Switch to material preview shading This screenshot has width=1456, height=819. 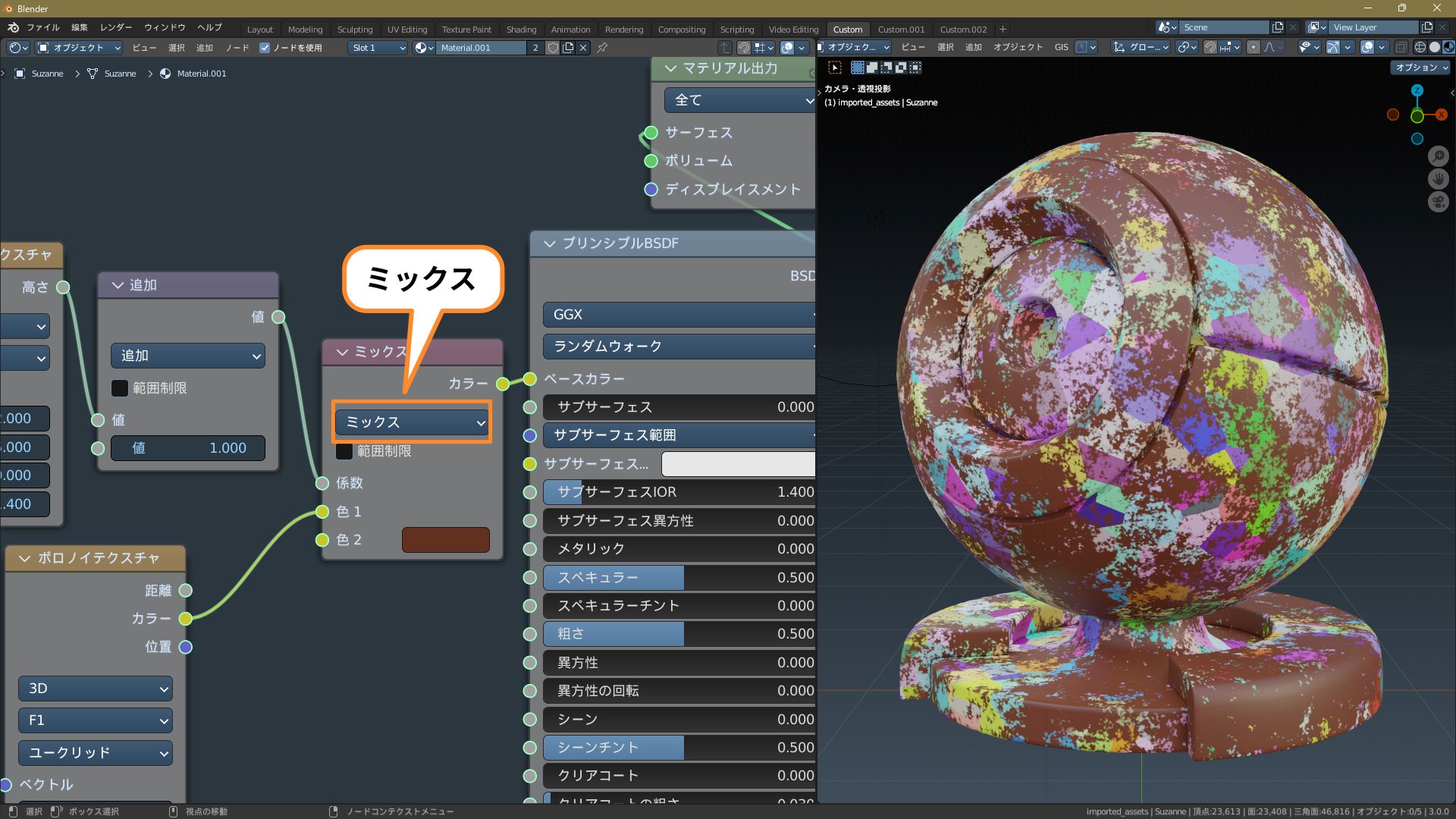pos(1448,47)
